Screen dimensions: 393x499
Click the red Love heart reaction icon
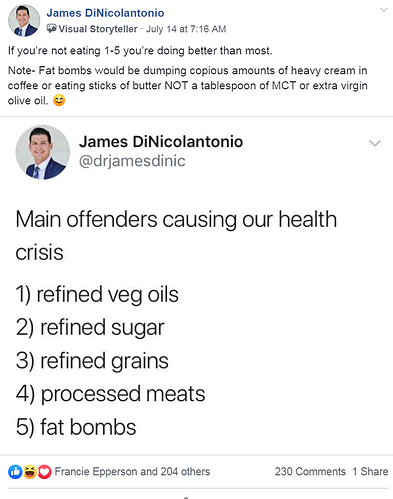pos(44,472)
